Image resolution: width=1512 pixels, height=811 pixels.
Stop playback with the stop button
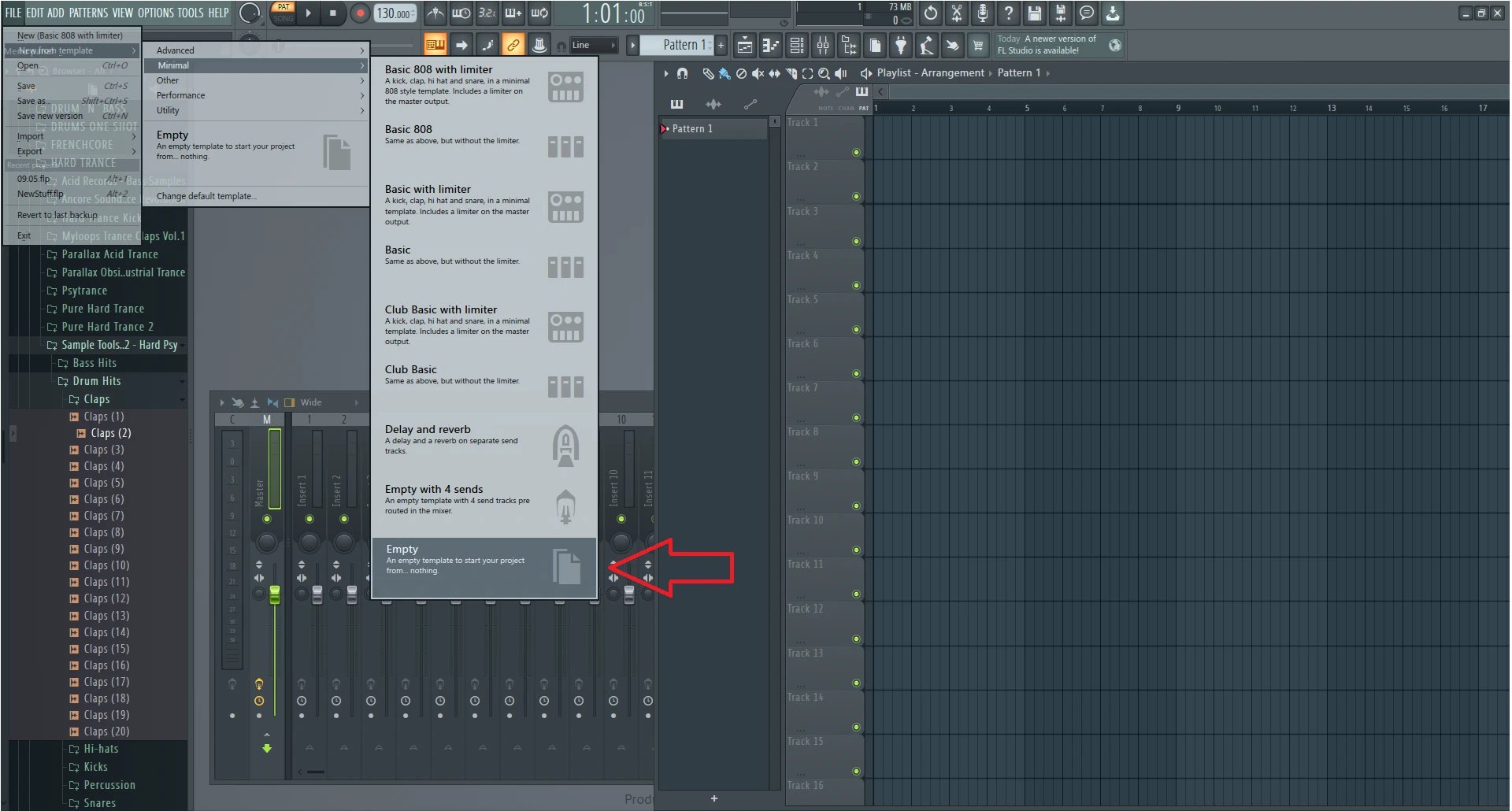333,13
